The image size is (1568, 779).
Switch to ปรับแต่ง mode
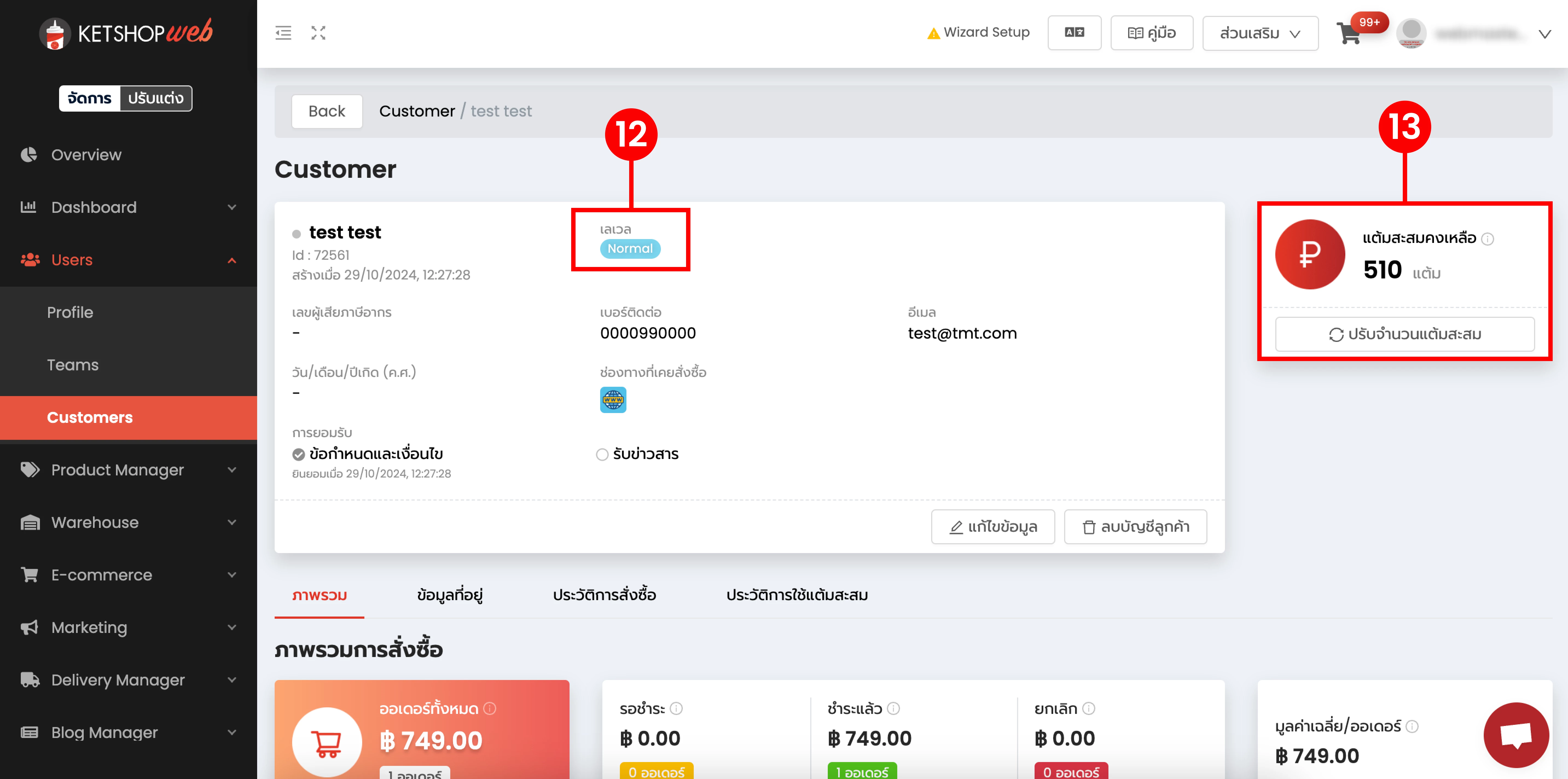coord(156,98)
